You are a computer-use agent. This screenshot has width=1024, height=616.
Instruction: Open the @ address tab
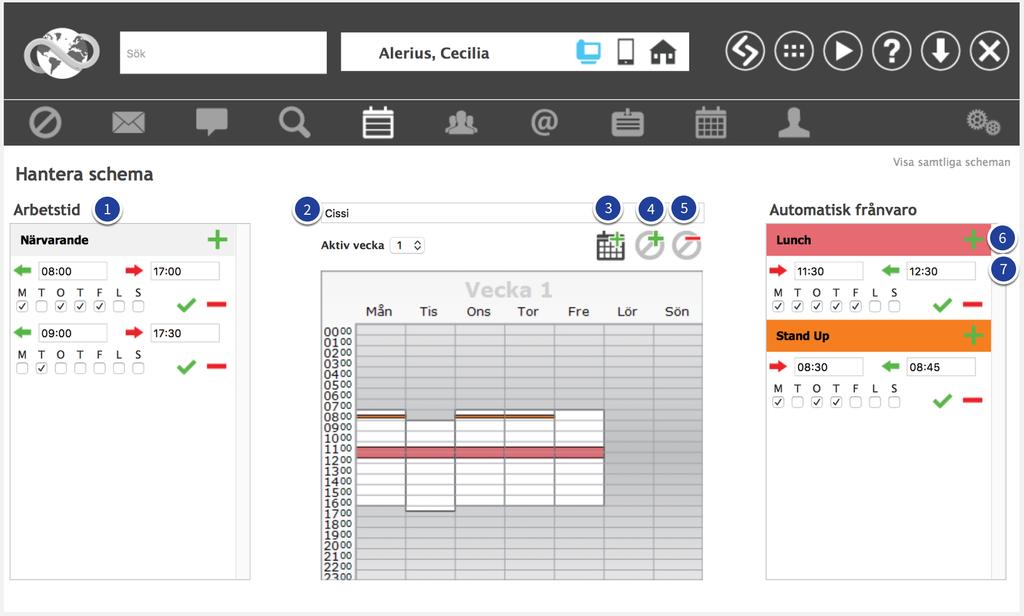coord(544,122)
